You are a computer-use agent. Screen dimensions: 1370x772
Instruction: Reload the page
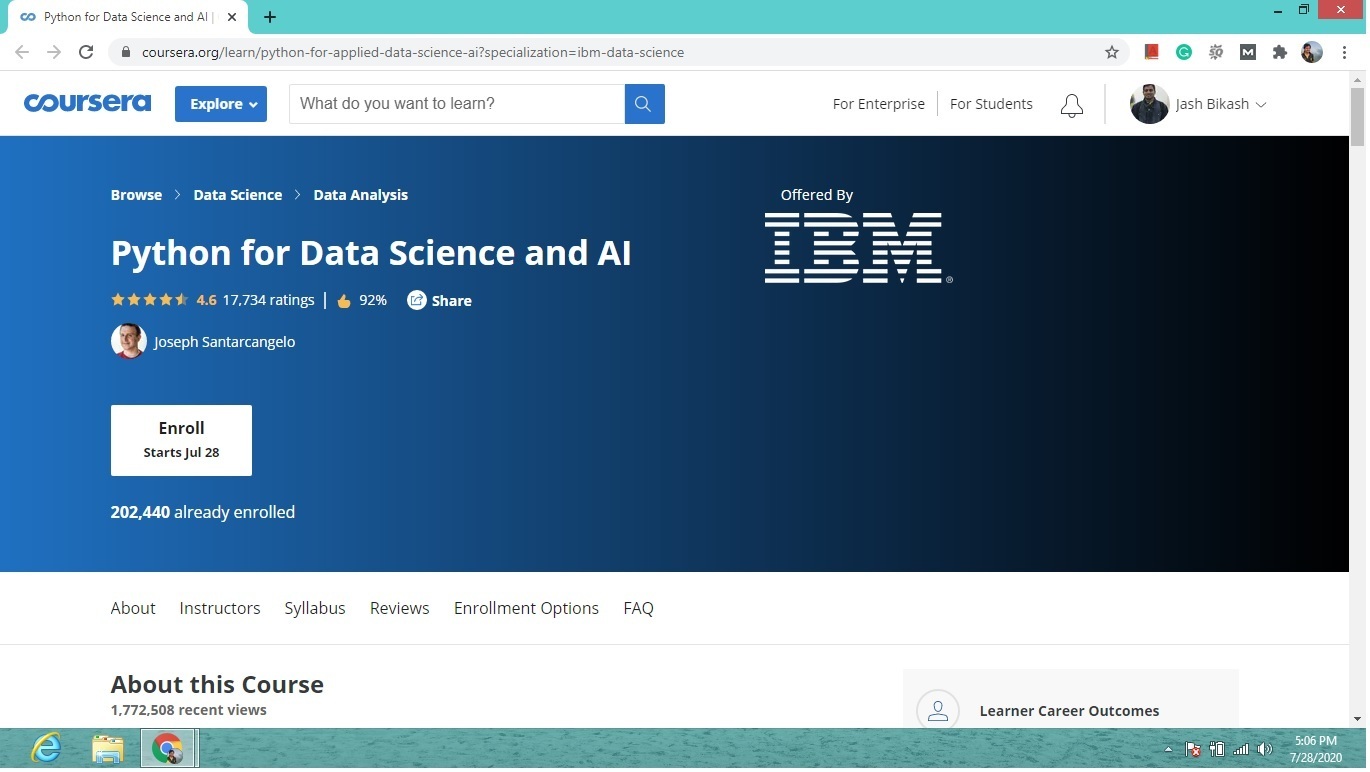[x=86, y=52]
